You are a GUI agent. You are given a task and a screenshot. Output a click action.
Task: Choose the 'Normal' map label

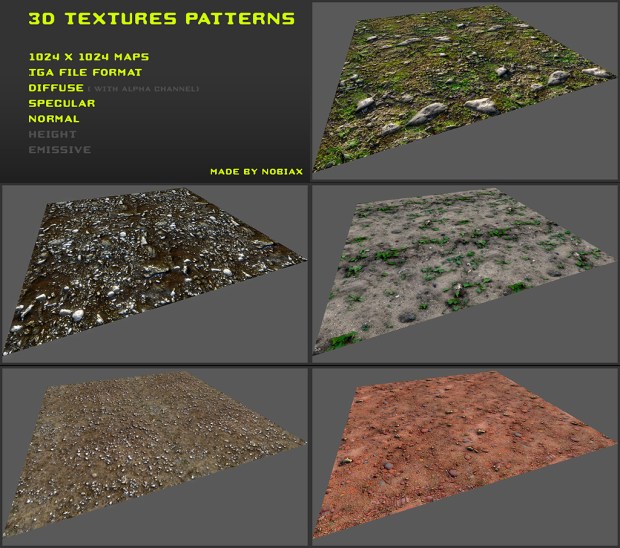55,118
